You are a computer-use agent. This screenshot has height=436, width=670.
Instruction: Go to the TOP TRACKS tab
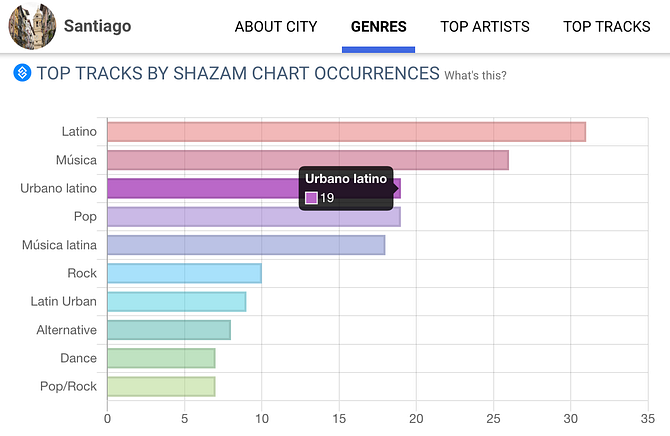click(606, 27)
